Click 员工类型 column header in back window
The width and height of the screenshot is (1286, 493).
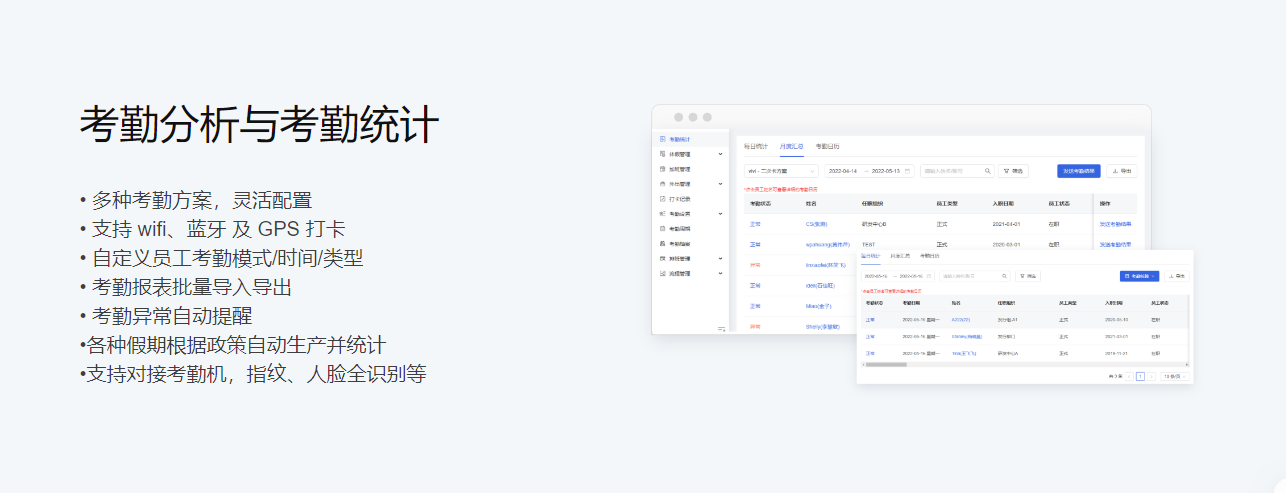point(947,203)
